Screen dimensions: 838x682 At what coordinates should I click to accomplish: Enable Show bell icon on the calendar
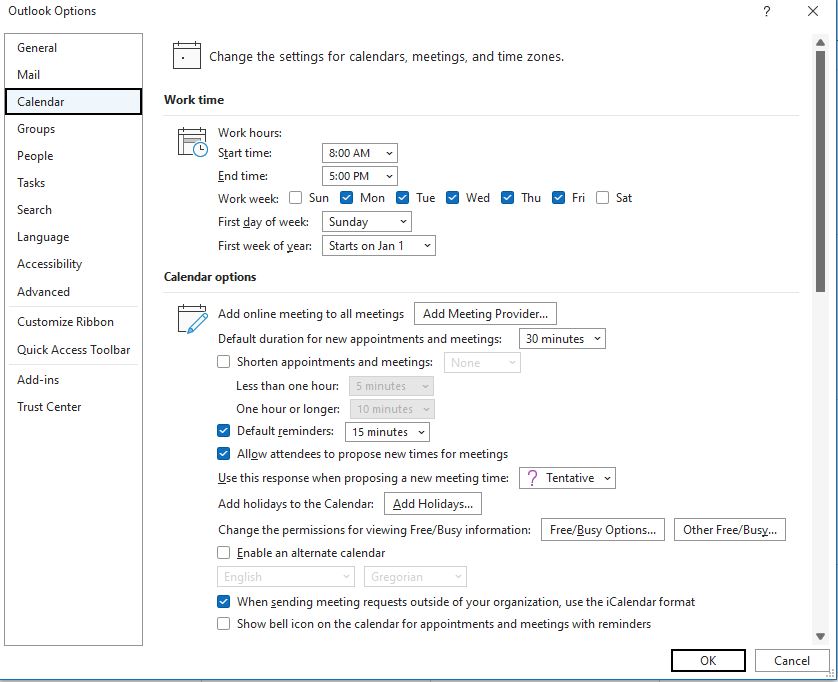(x=223, y=624)
